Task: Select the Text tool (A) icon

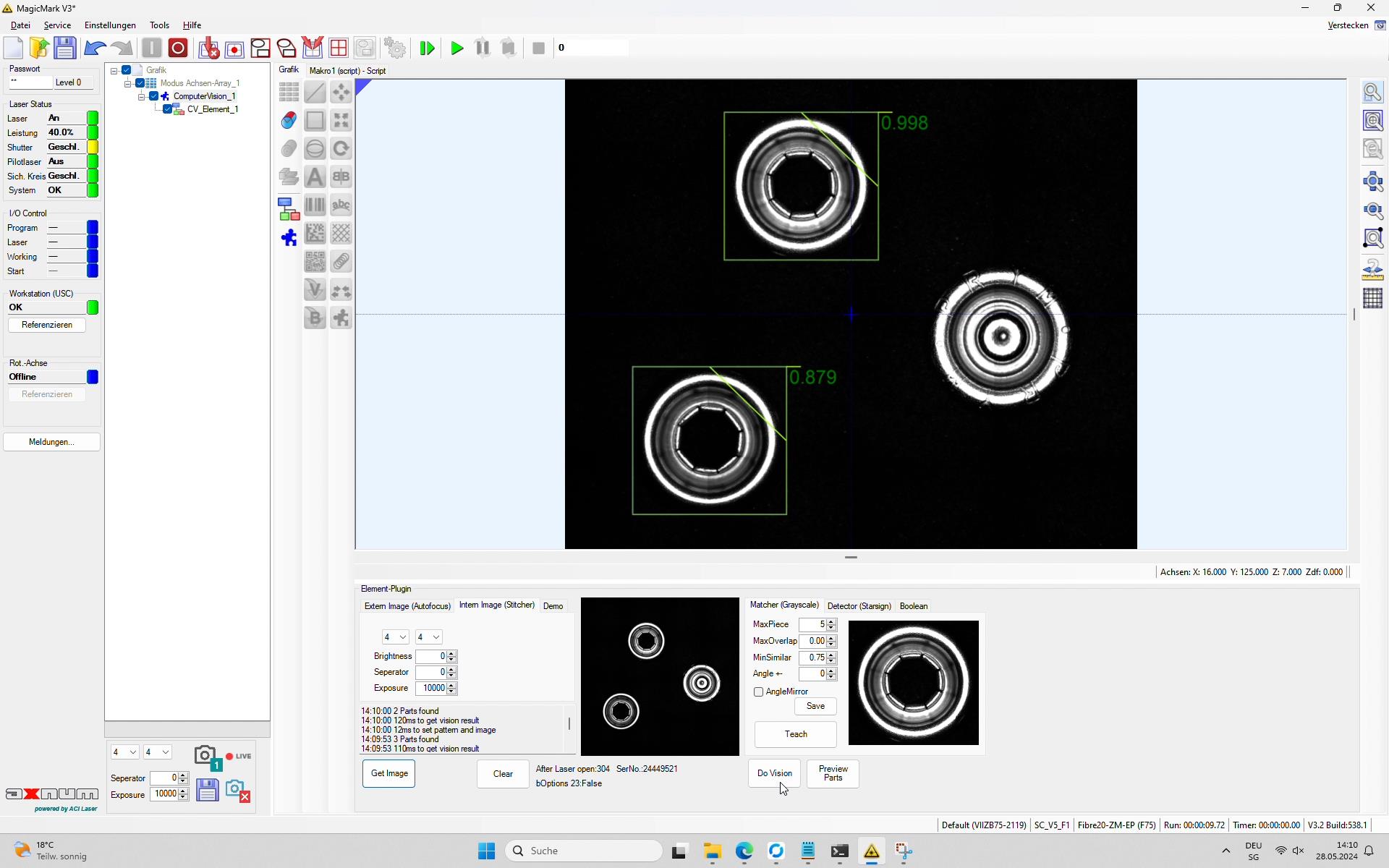Action: [315, 176]
